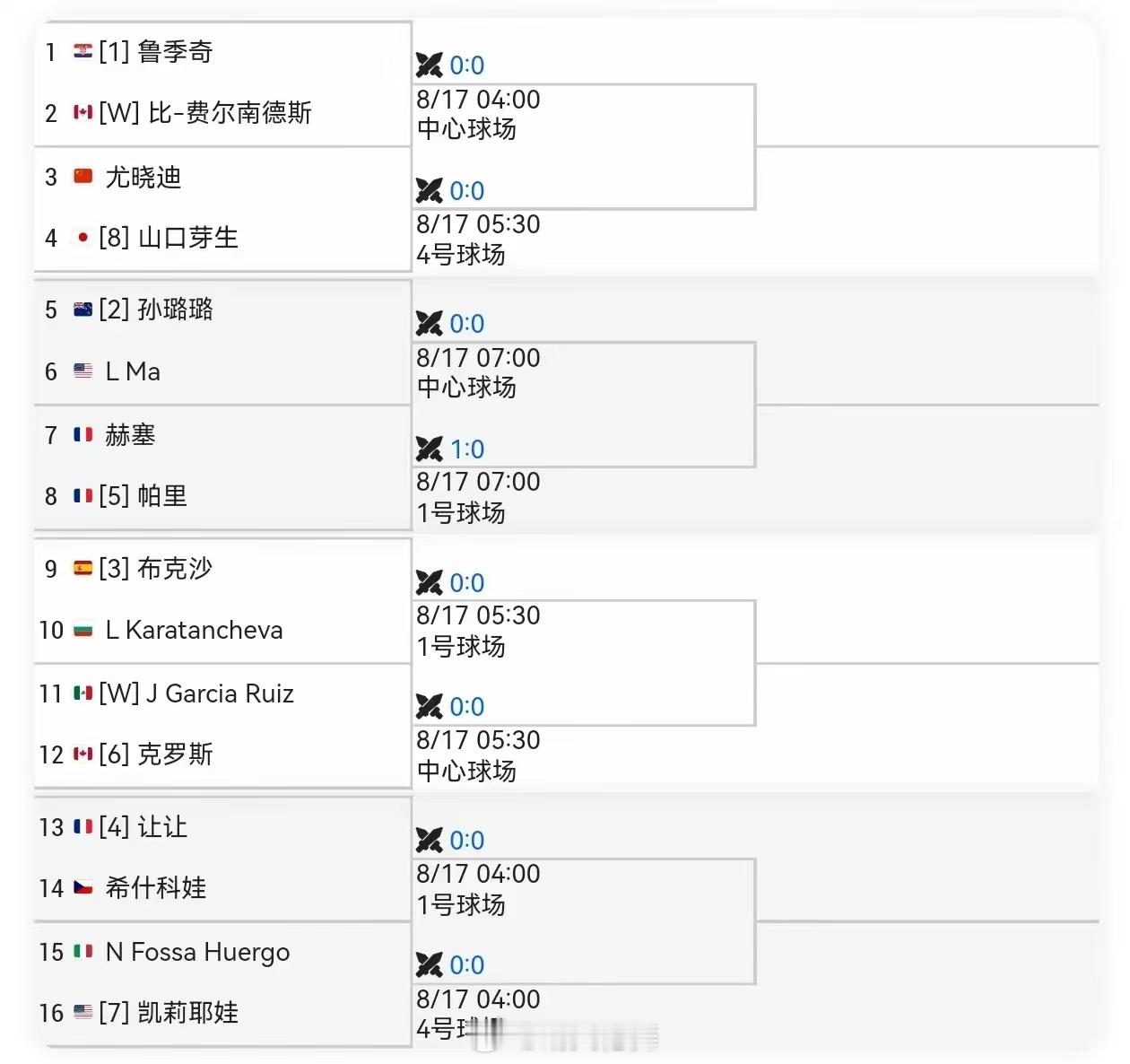Select fourth seed 让让
The height and width of the screenshot is (1064, 1130).
click(162, 826)
